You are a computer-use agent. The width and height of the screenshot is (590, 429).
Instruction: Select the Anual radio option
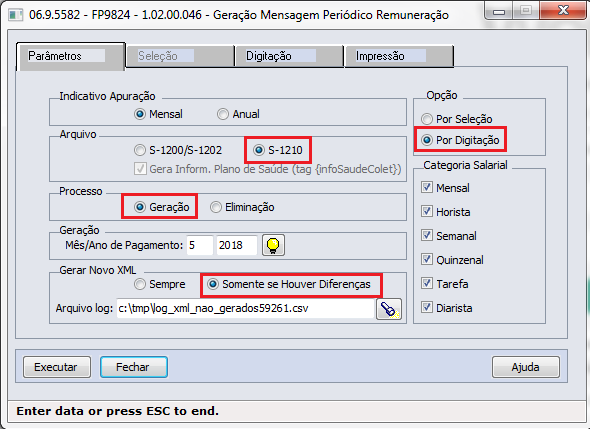coord(239,114)
